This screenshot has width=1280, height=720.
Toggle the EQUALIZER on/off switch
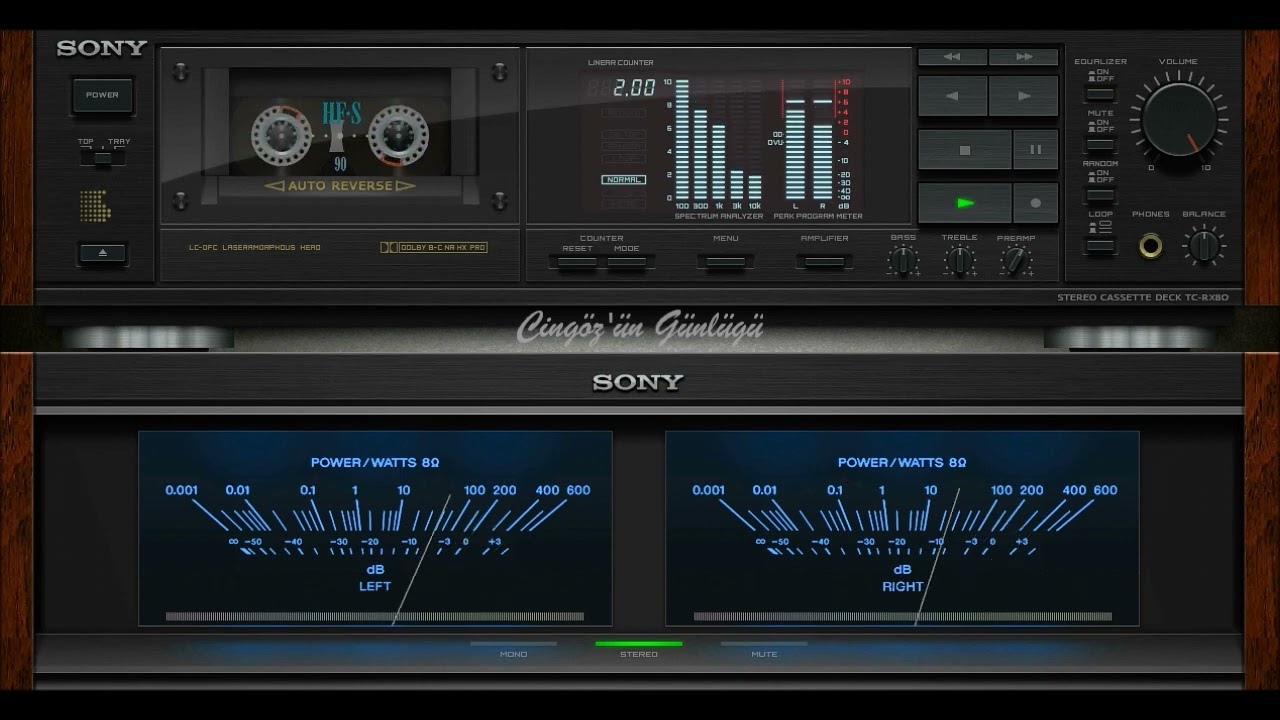click(x=1100, y=92)
